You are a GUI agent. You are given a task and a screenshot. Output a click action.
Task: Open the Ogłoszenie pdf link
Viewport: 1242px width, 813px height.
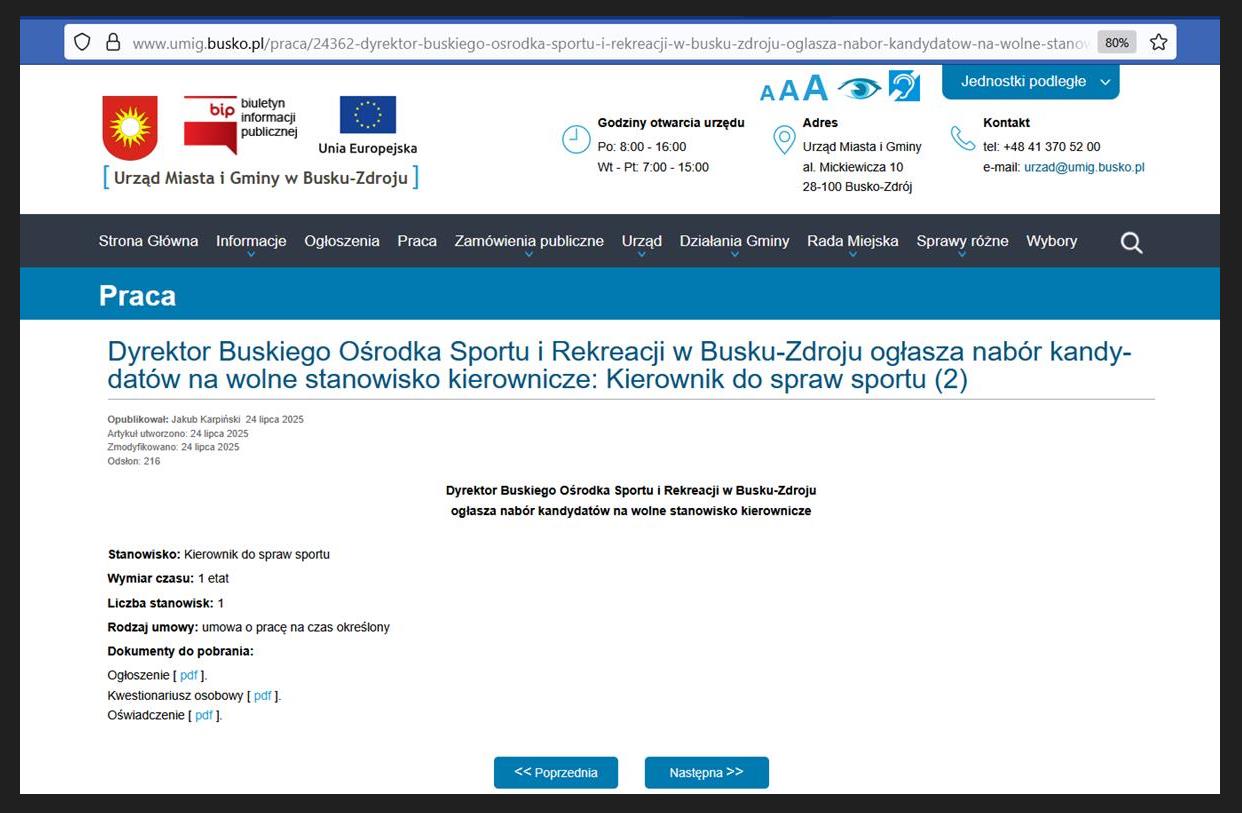pyautogui.click(x=189, y=675)
